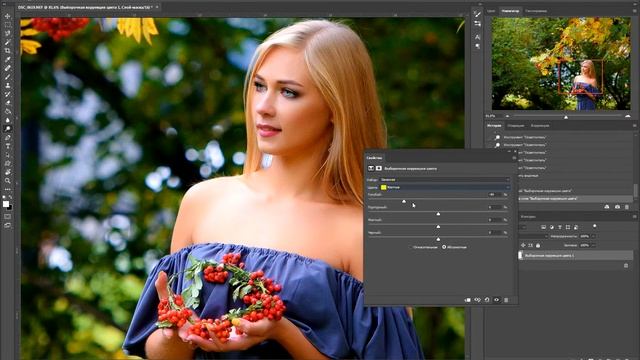
Task: Select the Hand tool
Action: point(7,171)
